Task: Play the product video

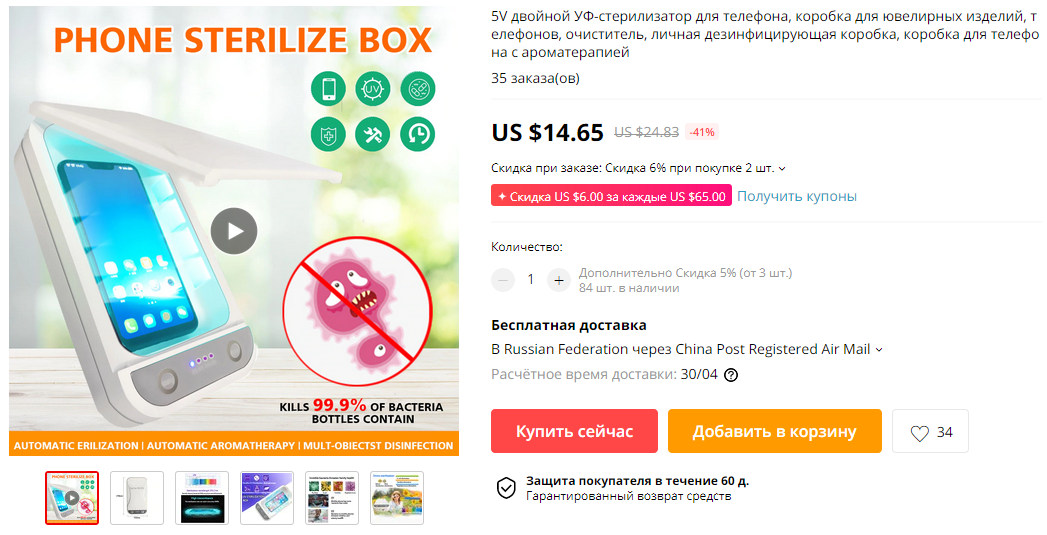Action: click(234, 230)
